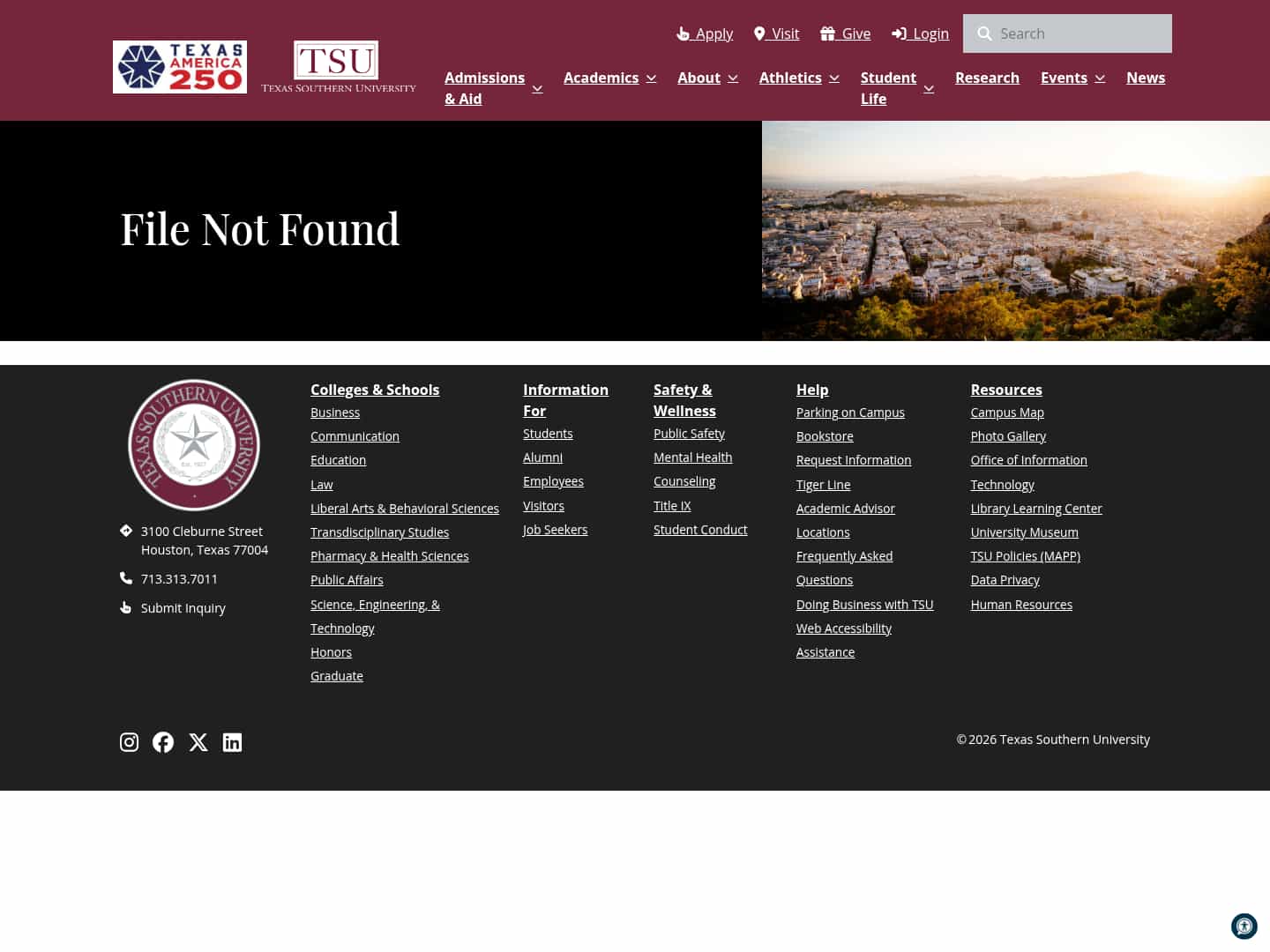Viewport: 1270px width, 952px height.
Task: Select the Research menu item
Action: (987, 78)
